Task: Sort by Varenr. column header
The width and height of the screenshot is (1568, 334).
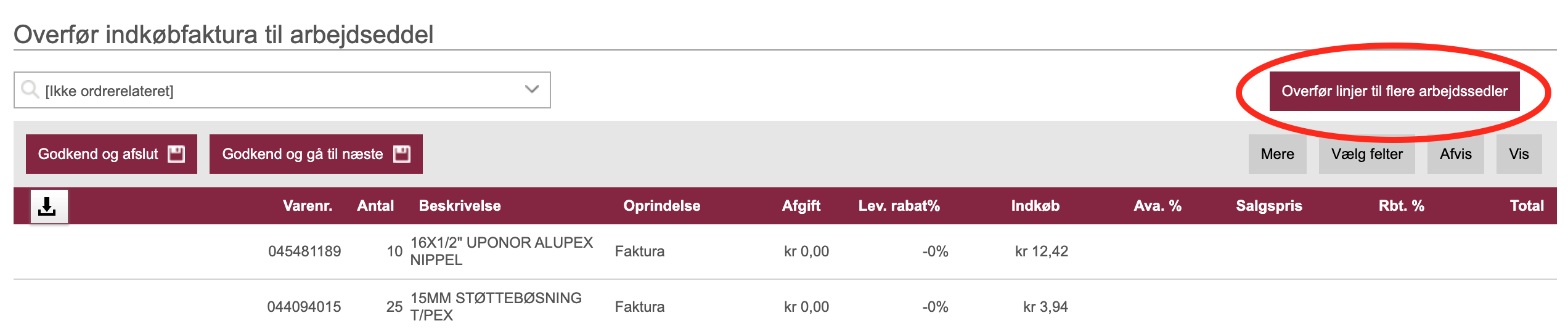Action: [308, 206]
